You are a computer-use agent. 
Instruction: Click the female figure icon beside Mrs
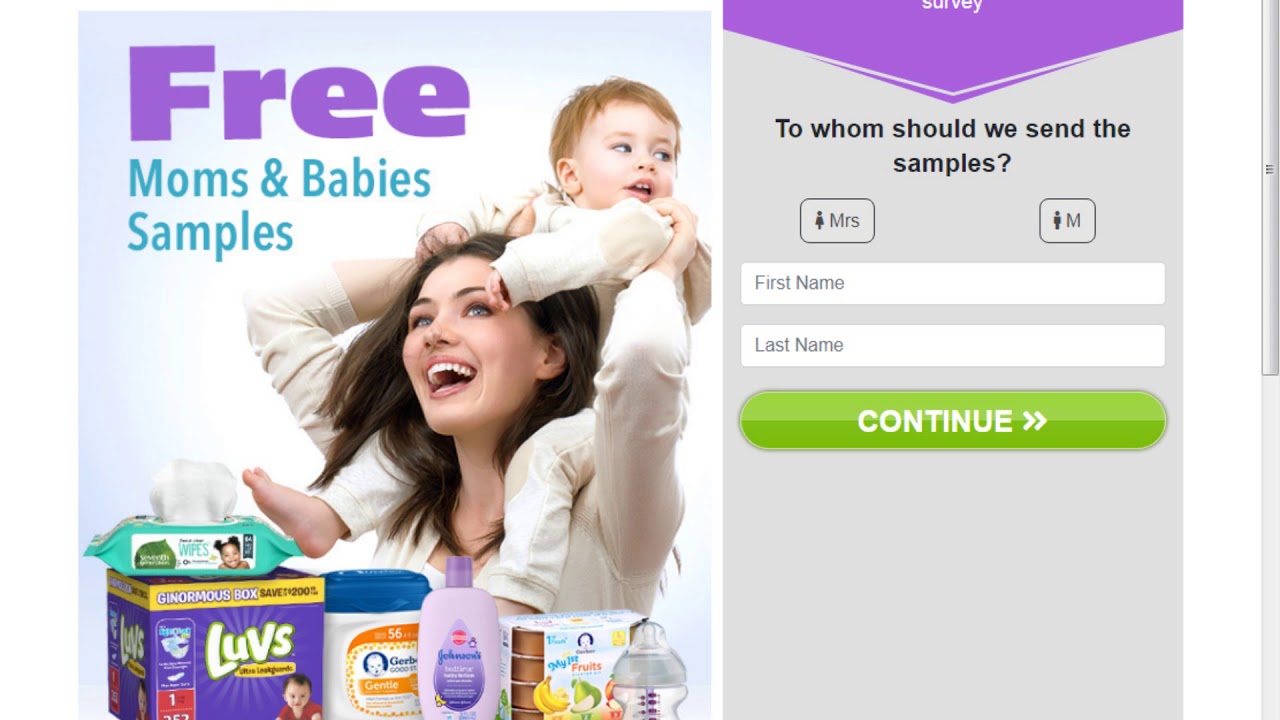point(820,221)
